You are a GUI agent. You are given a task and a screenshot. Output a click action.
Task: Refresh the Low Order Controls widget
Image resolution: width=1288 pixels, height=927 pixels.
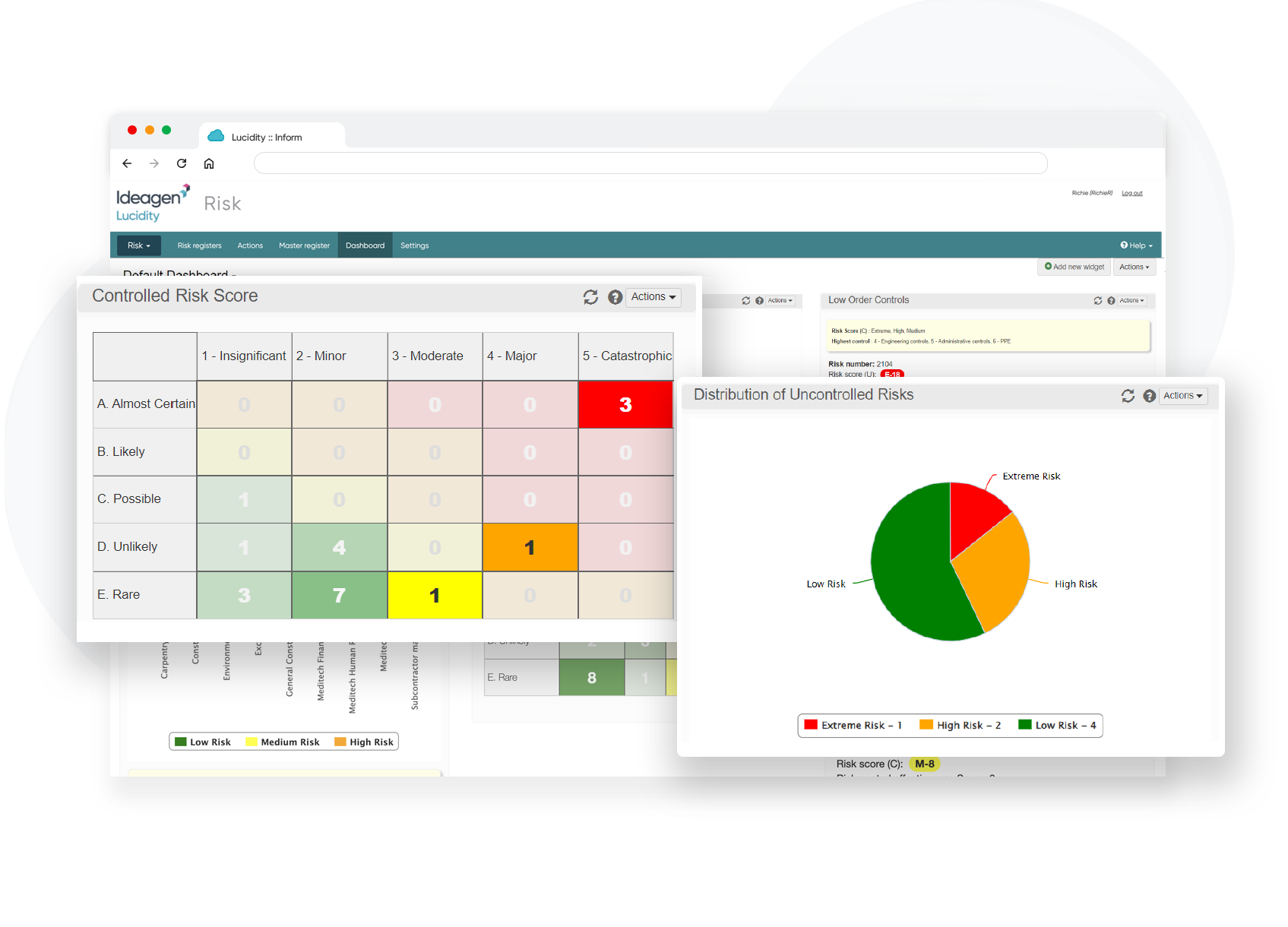[1098, 300]
